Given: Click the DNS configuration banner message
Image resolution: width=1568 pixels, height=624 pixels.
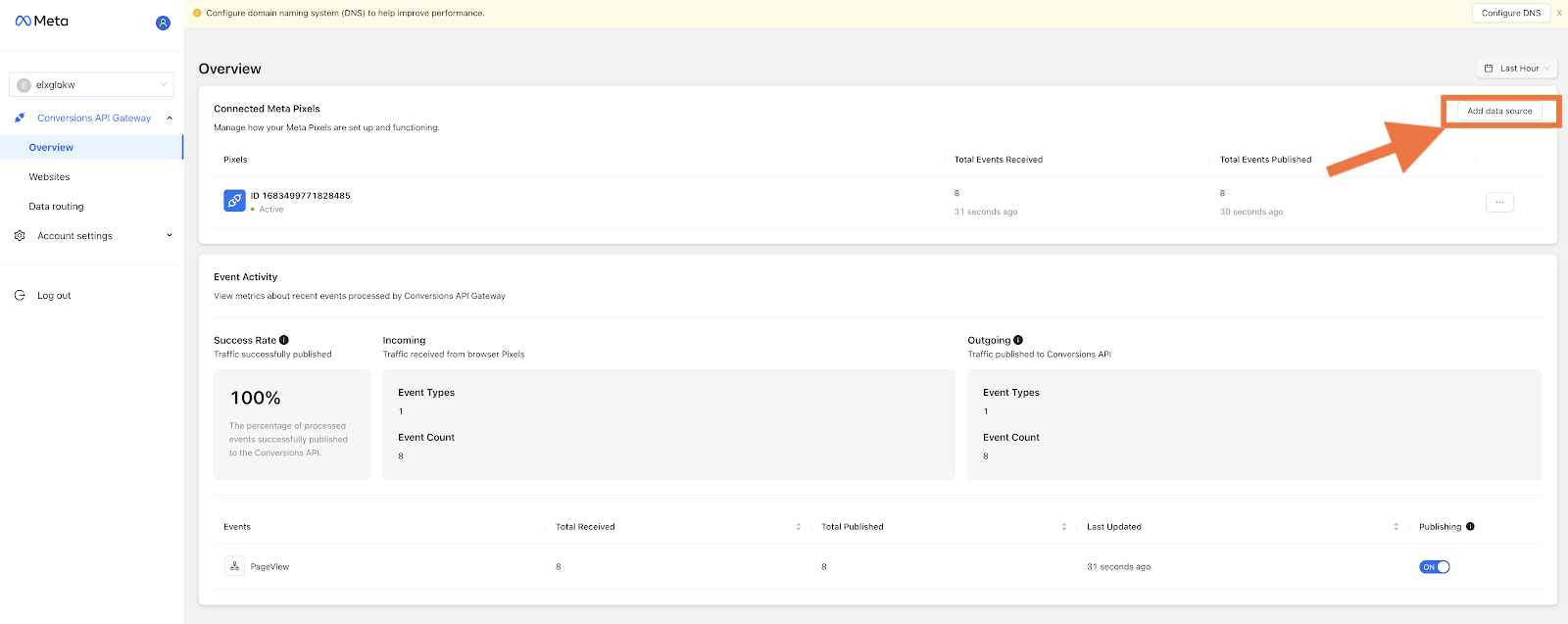Looking at the screenshot, I should pos(345,13).
